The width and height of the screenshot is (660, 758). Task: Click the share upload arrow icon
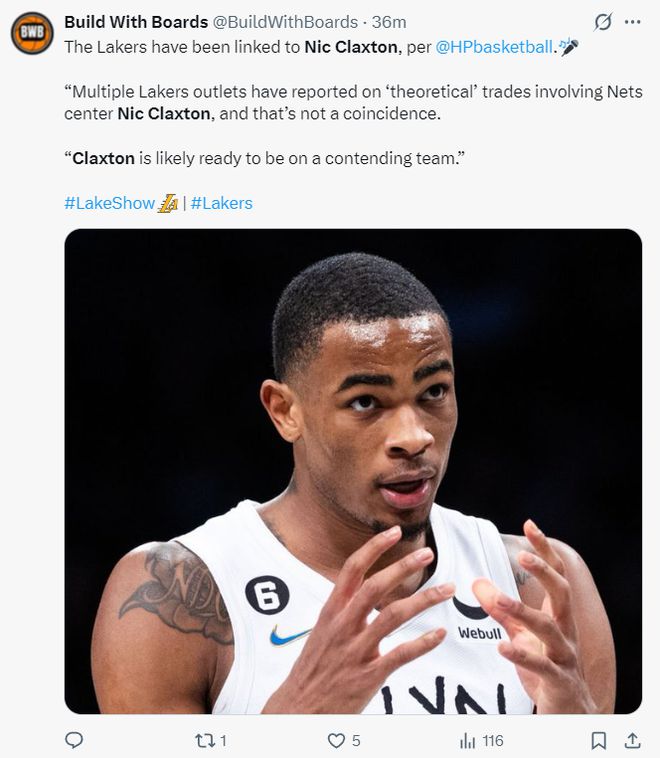pos(632,741)
